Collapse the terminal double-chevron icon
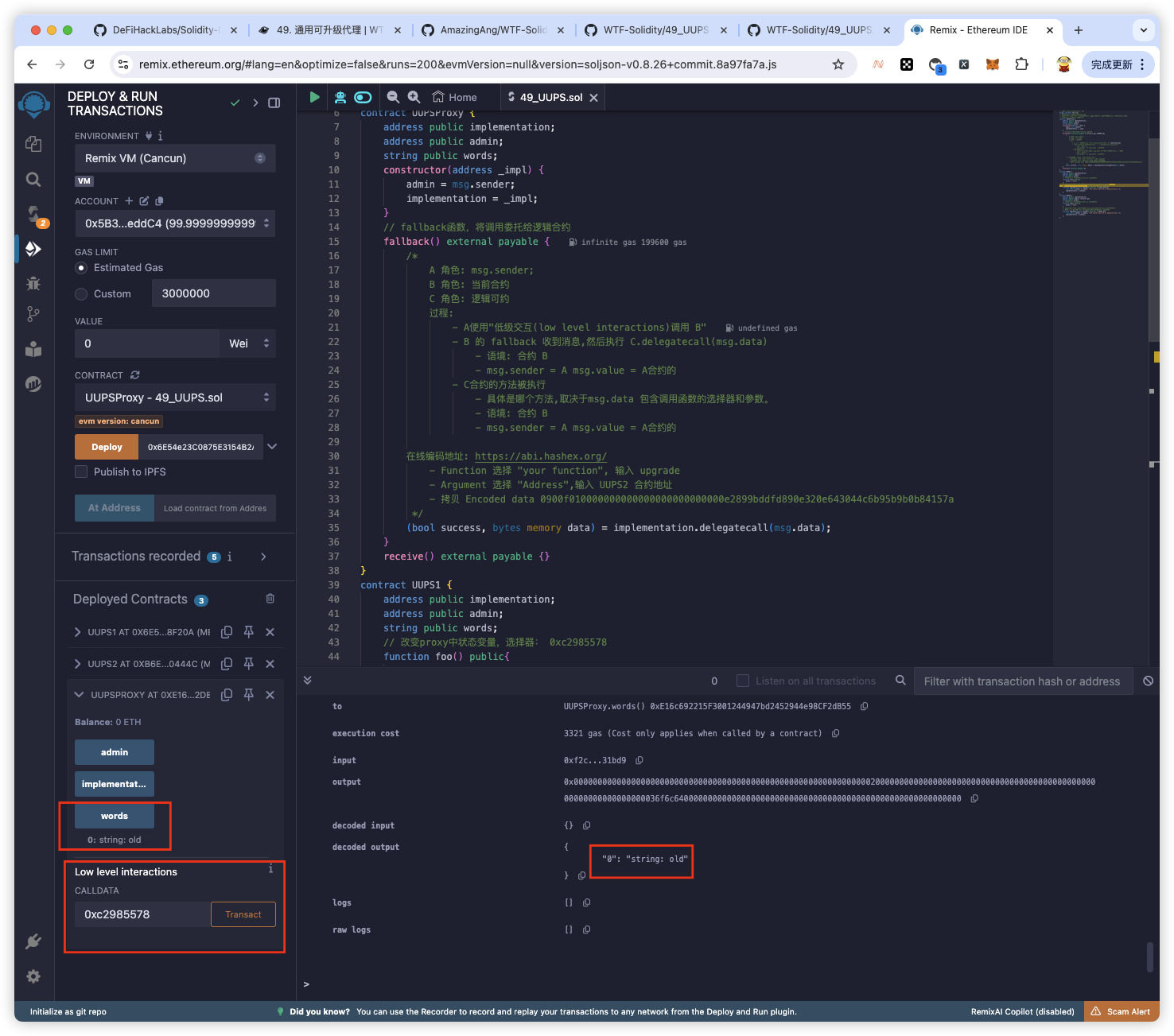Screen dimensions: 1174x1036 308,681
